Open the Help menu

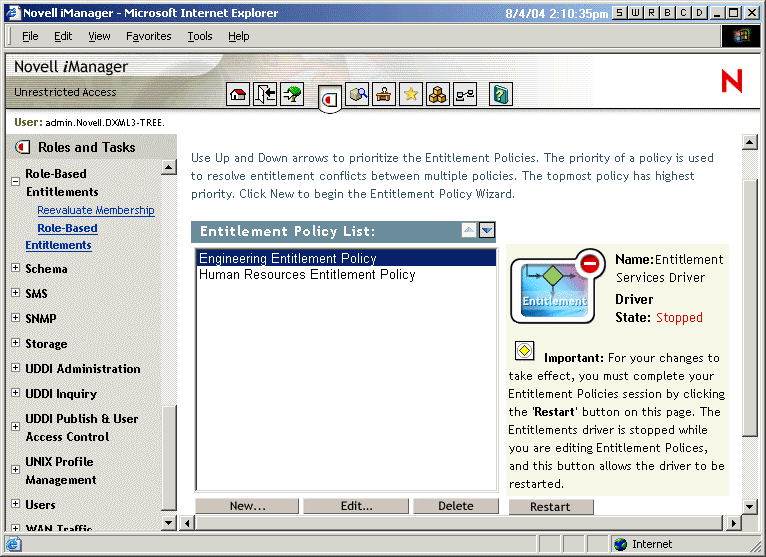tap(238, 36)
